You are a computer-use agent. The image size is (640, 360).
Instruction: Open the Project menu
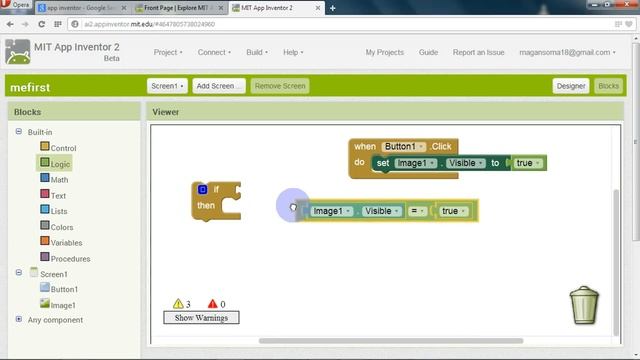[x=168, y=52]
